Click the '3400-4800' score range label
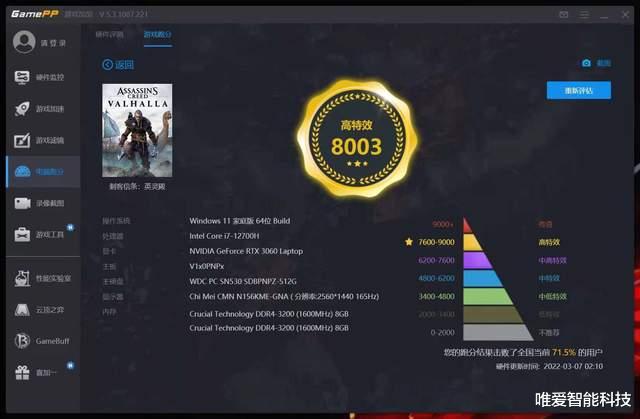 point(436,296)
